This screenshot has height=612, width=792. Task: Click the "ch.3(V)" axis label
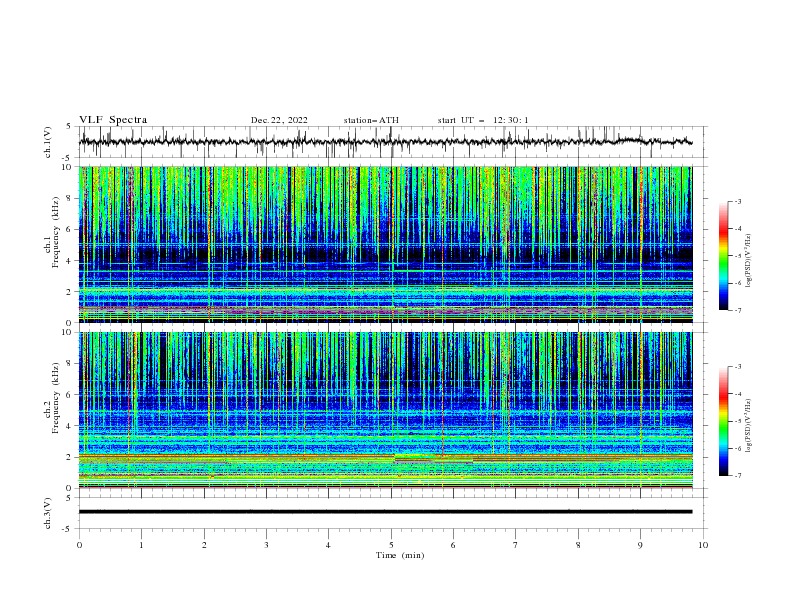coord(47,513)
